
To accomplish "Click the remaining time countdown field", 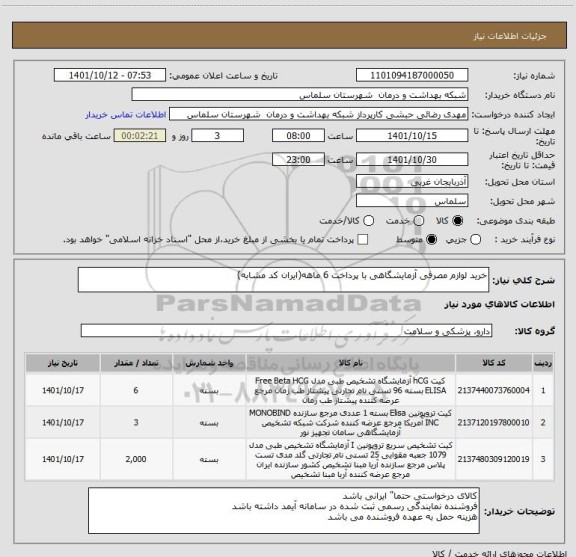I will point(140,136).
